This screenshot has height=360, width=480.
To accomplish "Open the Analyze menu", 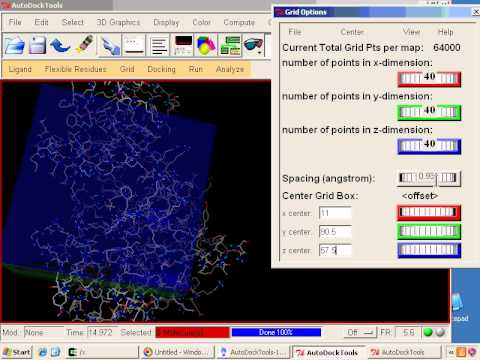I will click(x=230, y=69).
